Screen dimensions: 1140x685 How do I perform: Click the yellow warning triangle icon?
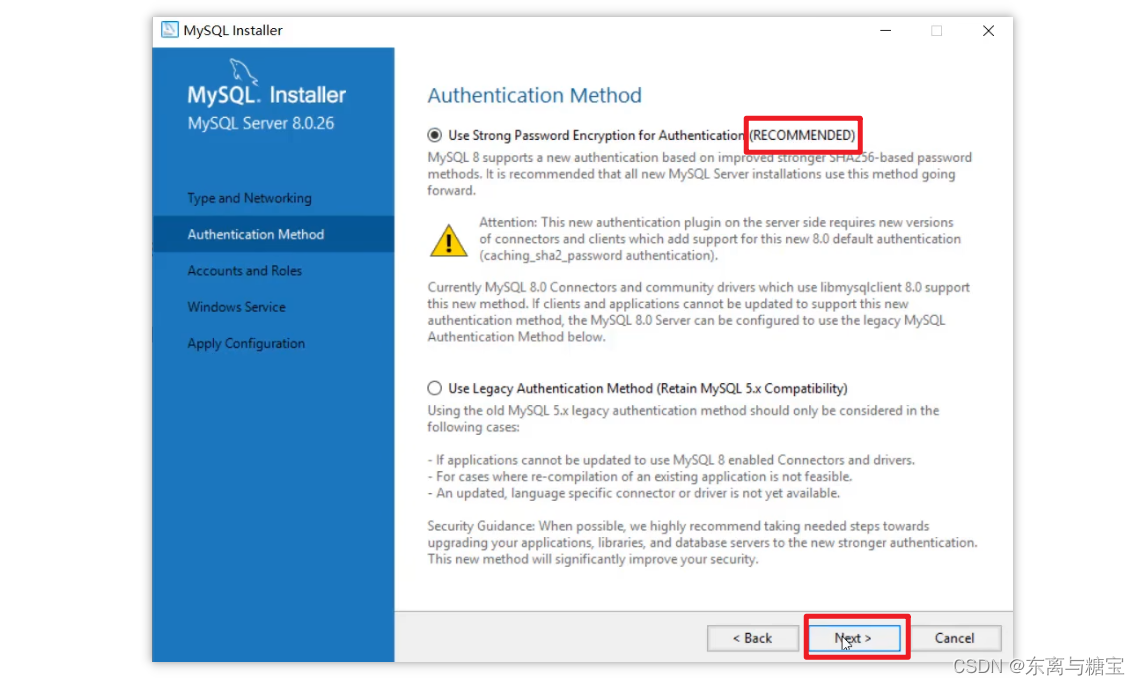tap(449, 240)
